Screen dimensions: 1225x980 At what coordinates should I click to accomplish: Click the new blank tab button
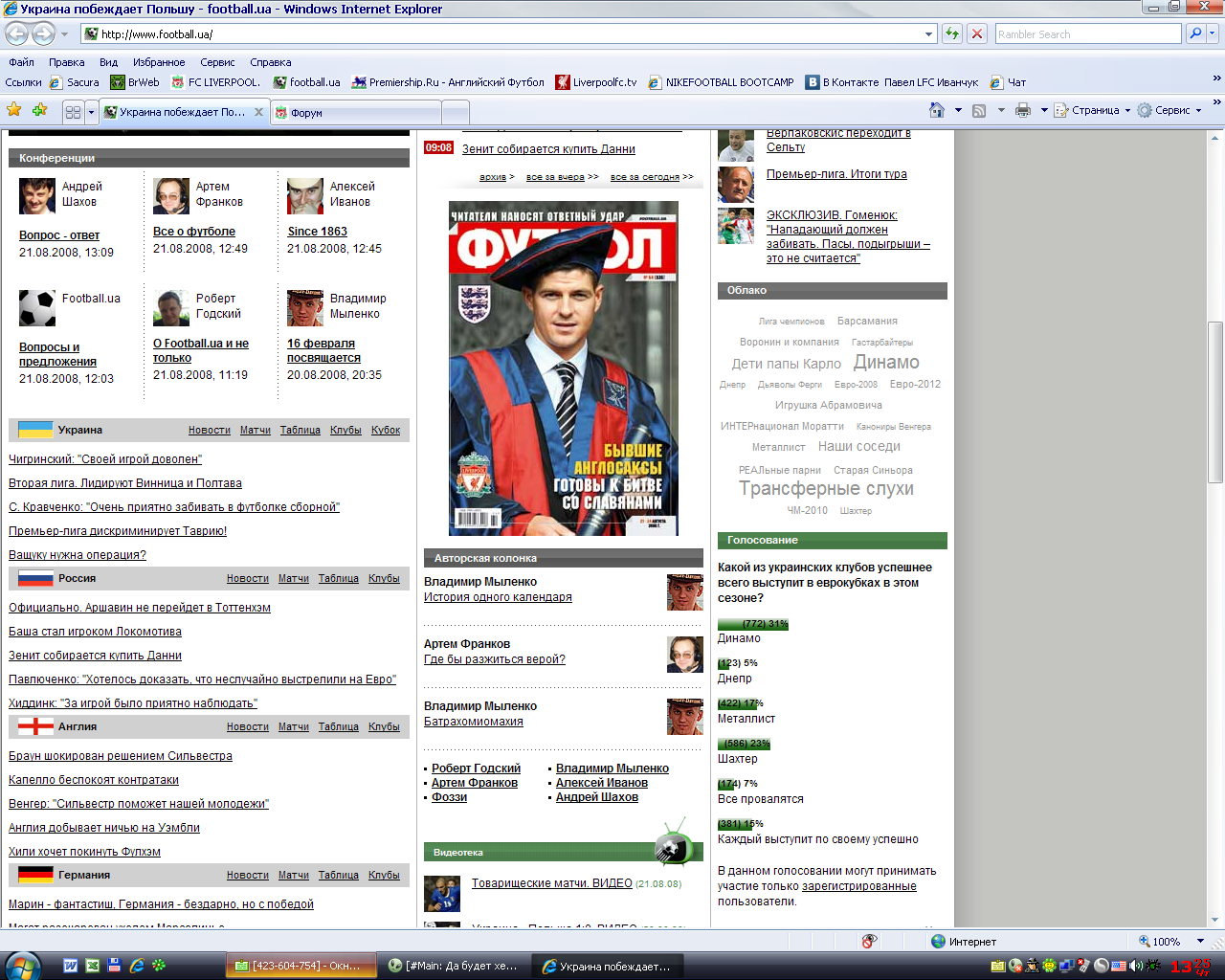(457, 112)
